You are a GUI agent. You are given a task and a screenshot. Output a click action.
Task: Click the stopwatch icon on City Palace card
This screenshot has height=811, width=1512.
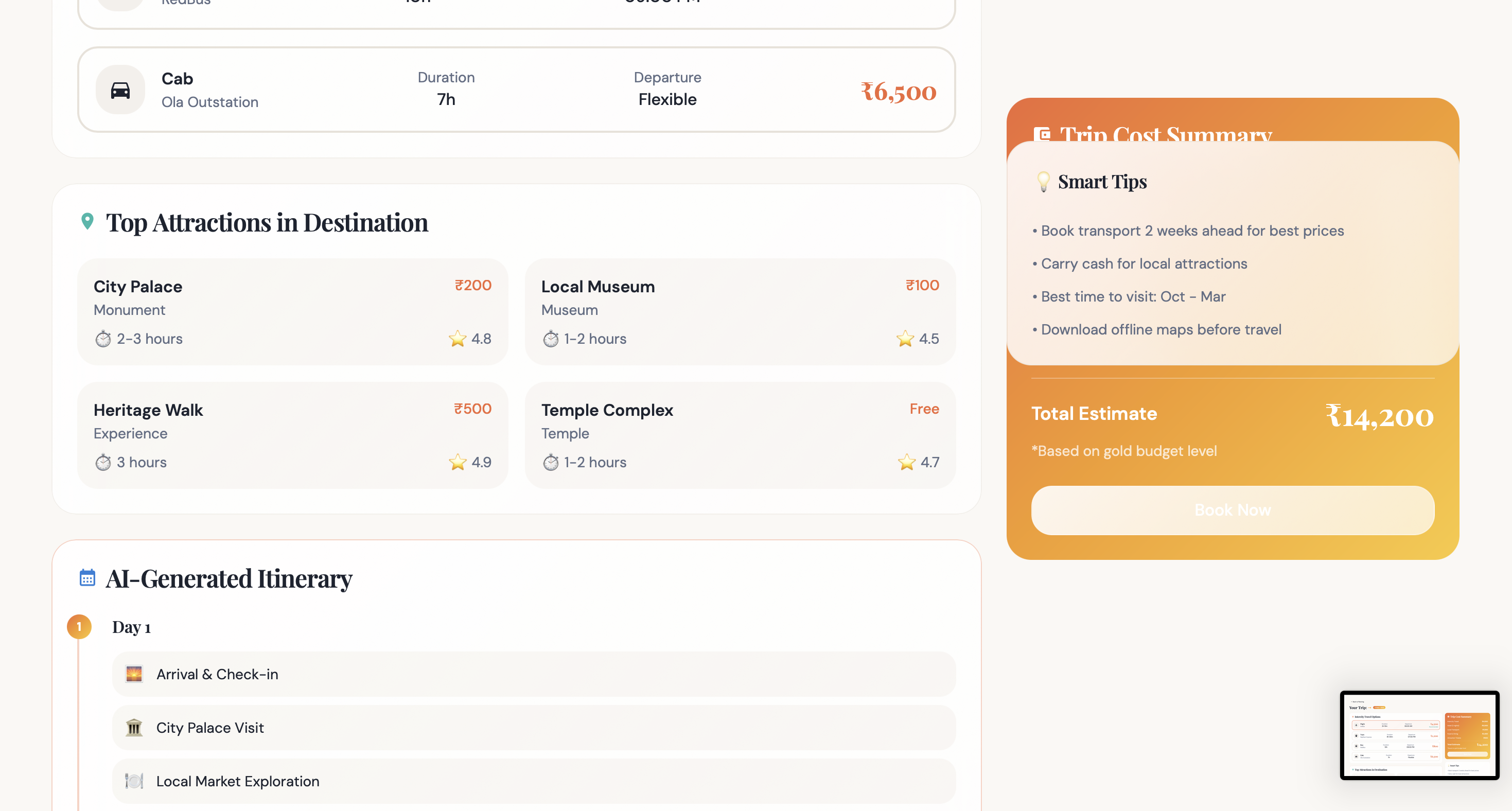103,339
